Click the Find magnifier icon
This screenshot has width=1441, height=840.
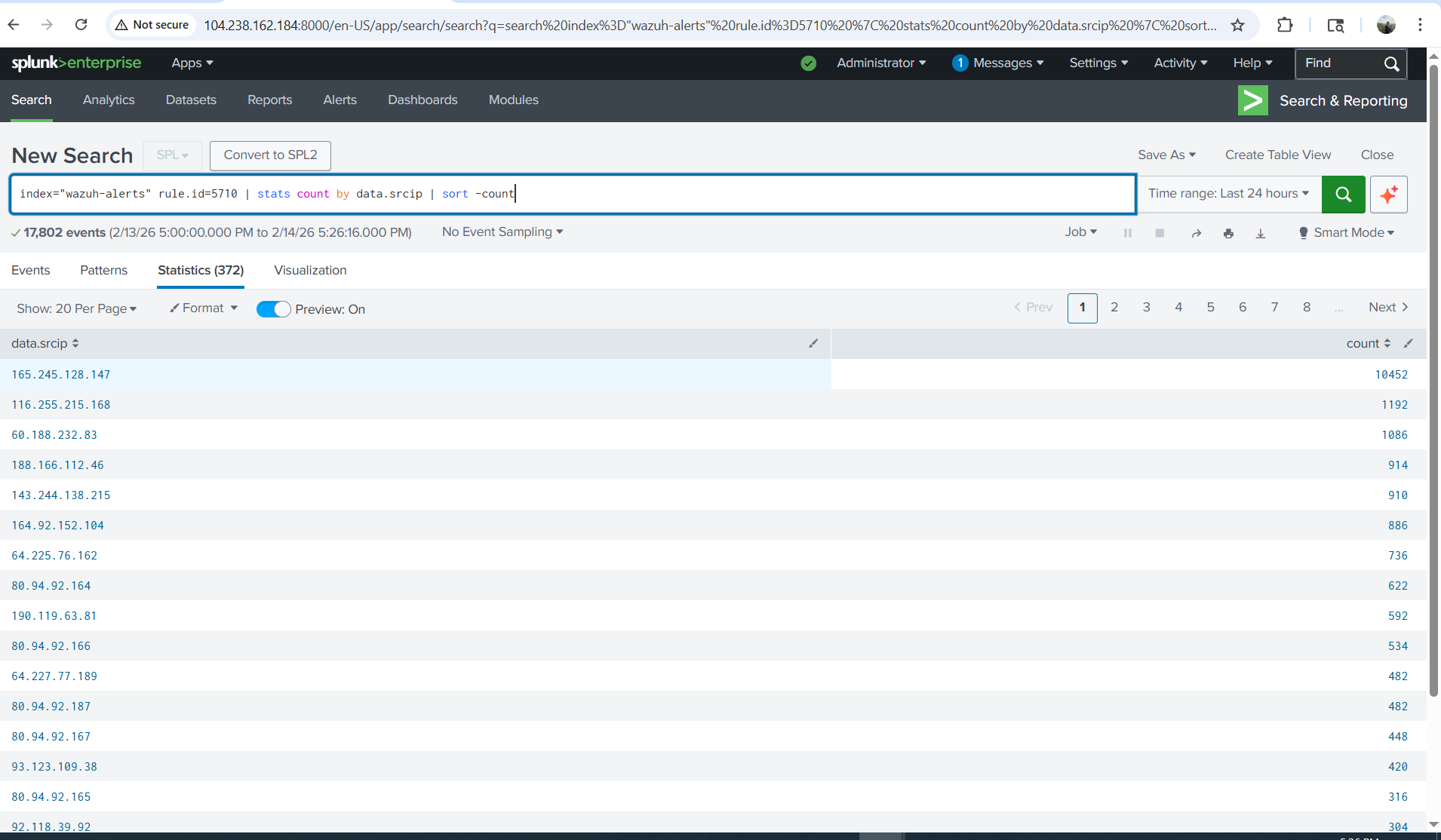tap(1391, 64)
